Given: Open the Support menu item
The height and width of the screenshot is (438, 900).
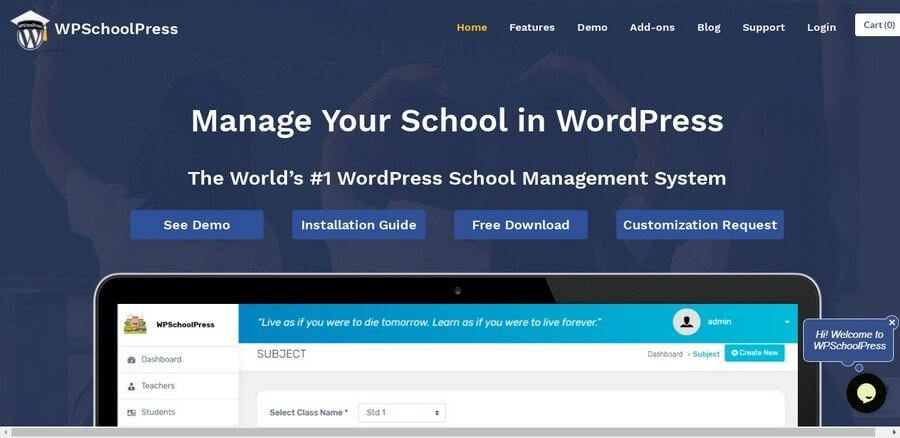Looking at the screenshot, I should click(763, 28).
